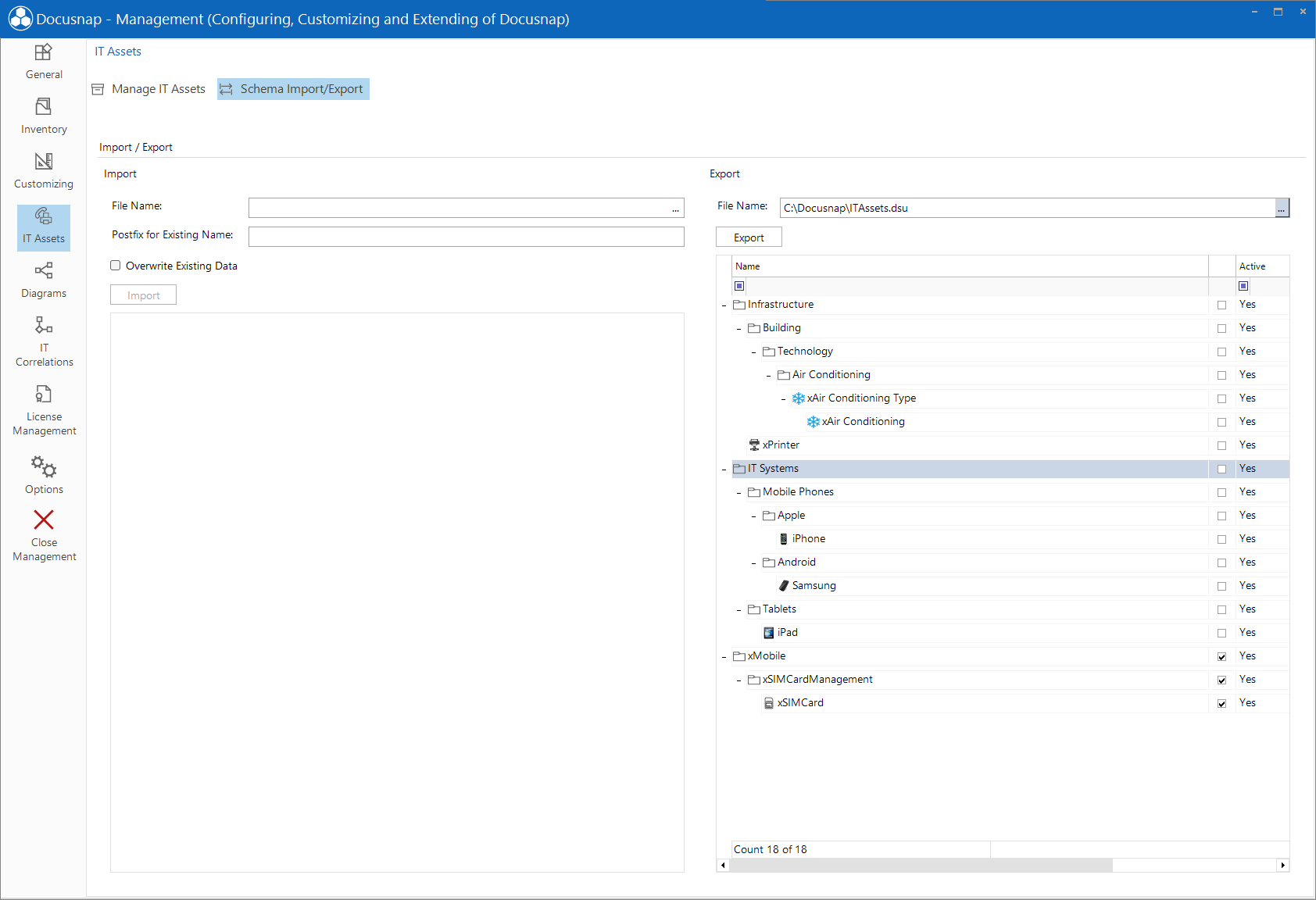Click the xAir Conditioning Type snowflake icon
This screenshot has width=1316, height=900.
(798, 398)
